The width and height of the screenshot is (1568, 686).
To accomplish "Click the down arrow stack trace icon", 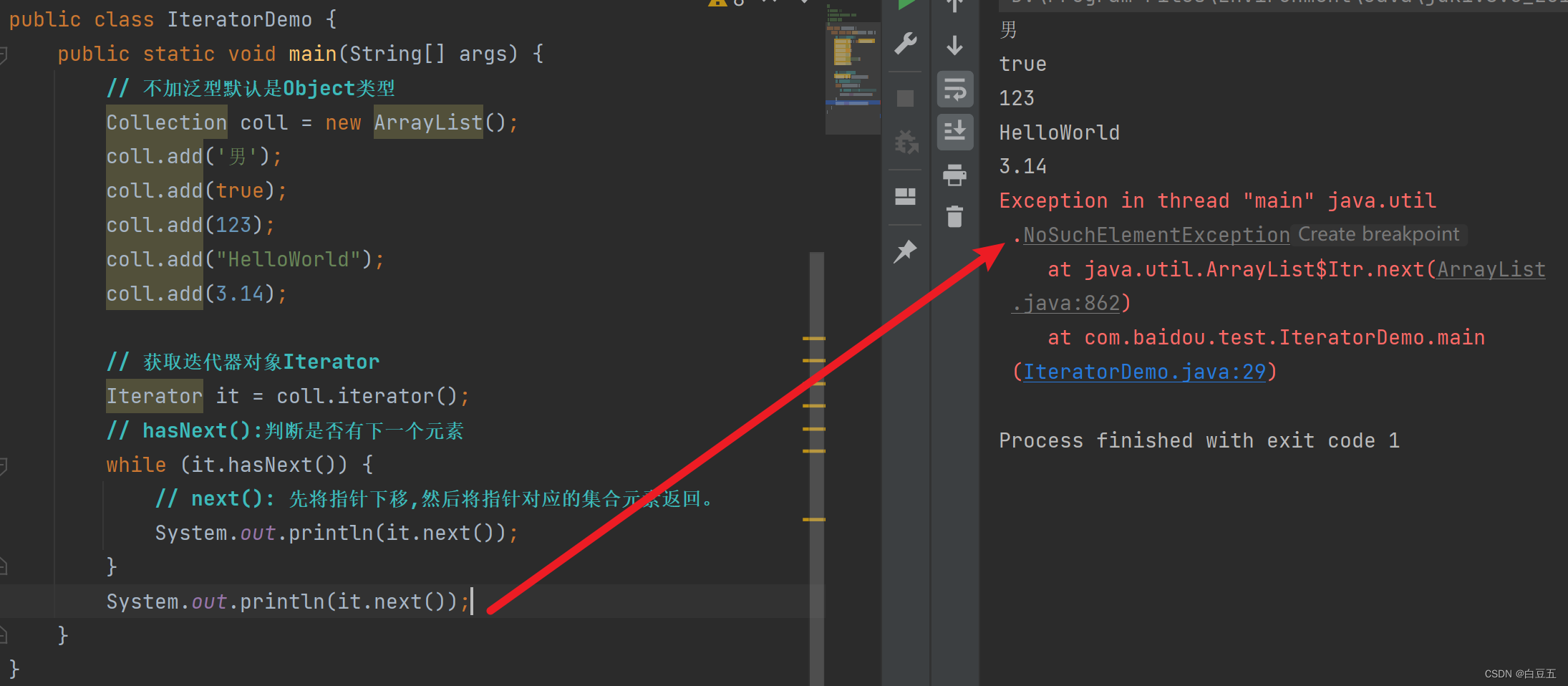I will tap(955, 46).
